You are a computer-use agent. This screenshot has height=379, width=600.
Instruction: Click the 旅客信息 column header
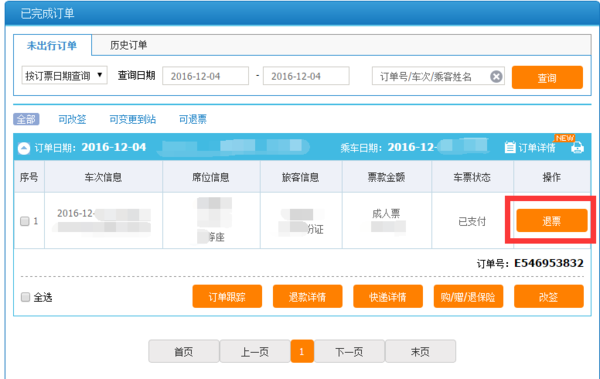(301, 177)
